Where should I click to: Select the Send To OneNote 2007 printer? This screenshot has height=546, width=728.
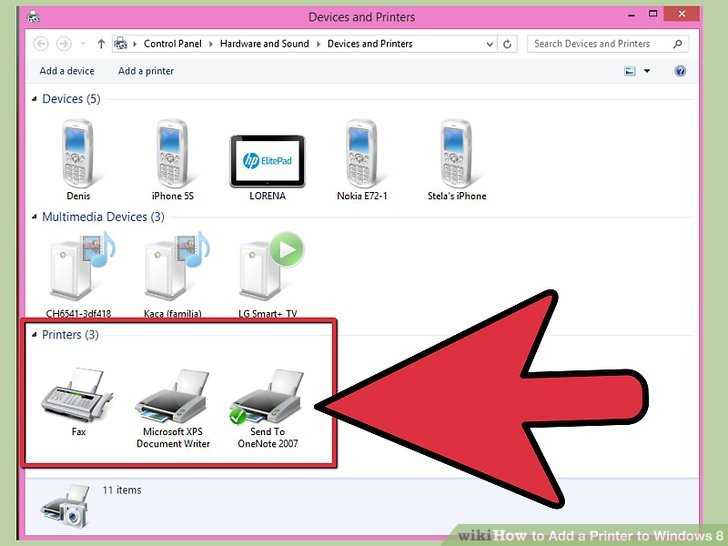[266, 396]
